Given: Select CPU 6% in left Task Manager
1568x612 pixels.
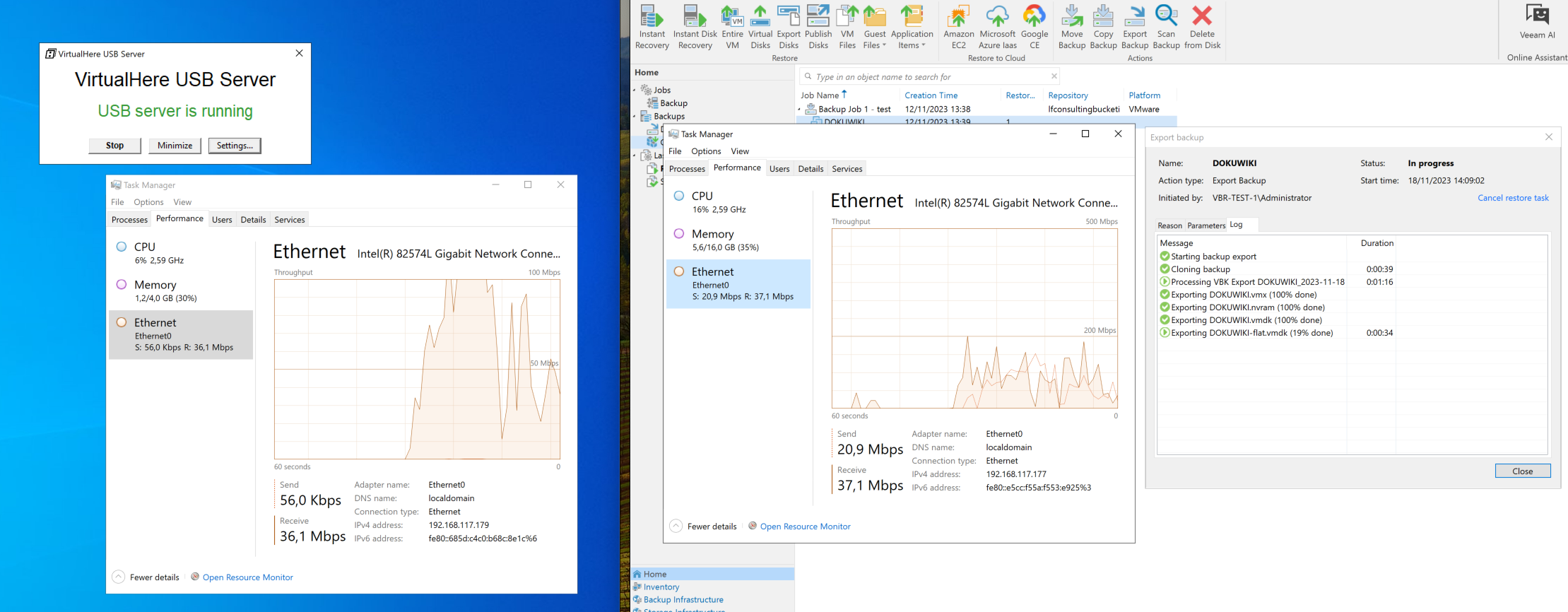Looking at the screenshot, I should [181, 253].
